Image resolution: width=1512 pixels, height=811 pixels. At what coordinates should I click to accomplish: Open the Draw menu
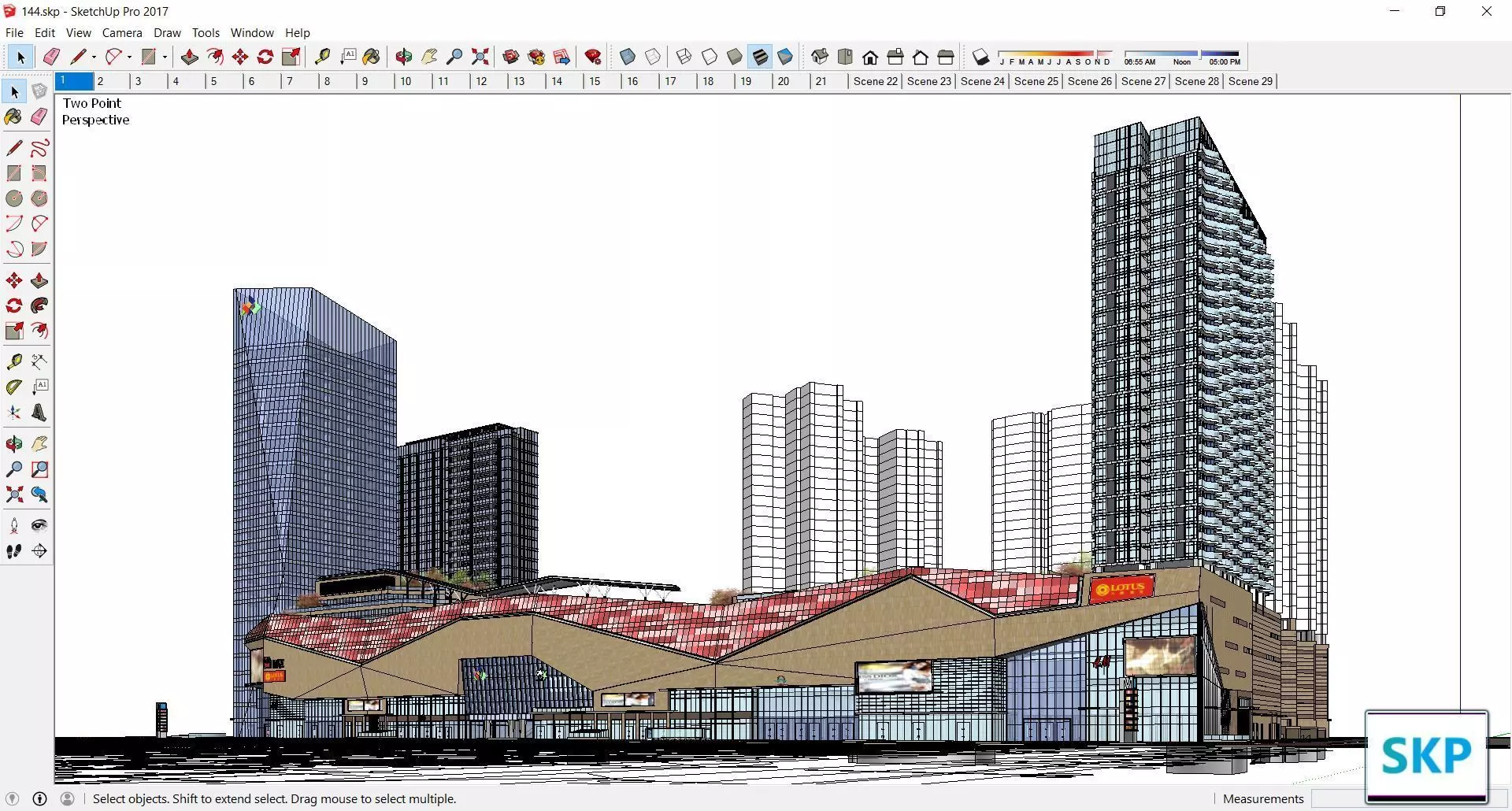167,32
